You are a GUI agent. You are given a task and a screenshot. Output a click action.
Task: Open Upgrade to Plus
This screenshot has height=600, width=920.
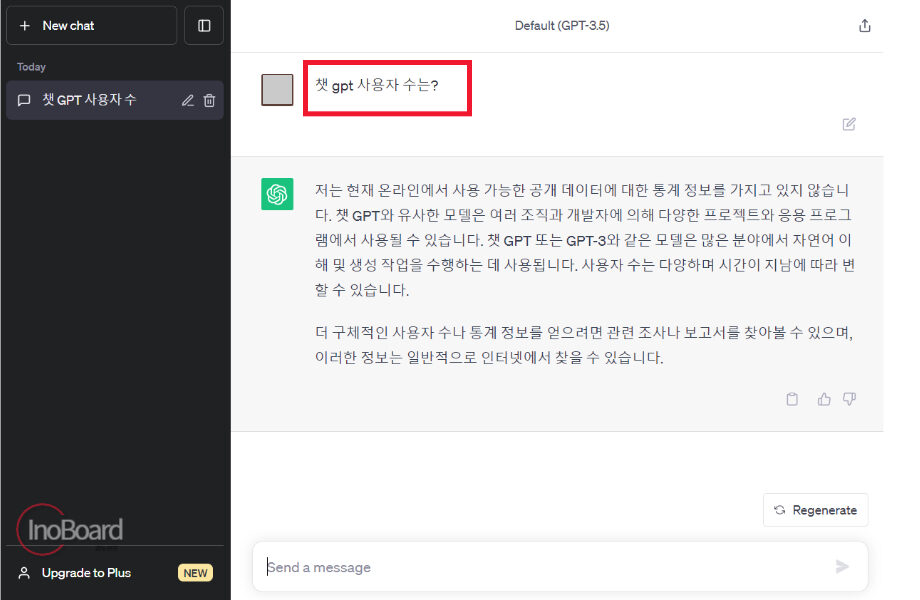point(115,573)
